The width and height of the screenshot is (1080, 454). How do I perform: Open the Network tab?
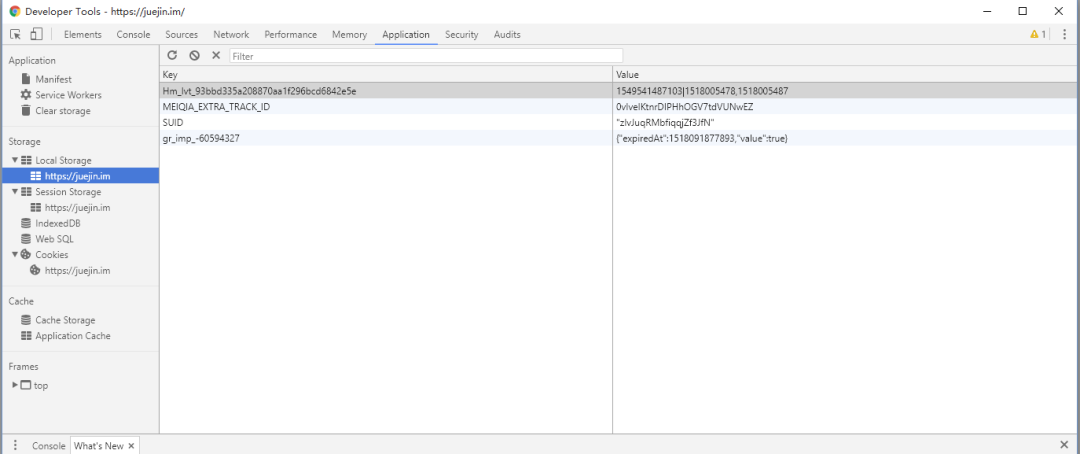pyautogui.click(x=231, y=34)
